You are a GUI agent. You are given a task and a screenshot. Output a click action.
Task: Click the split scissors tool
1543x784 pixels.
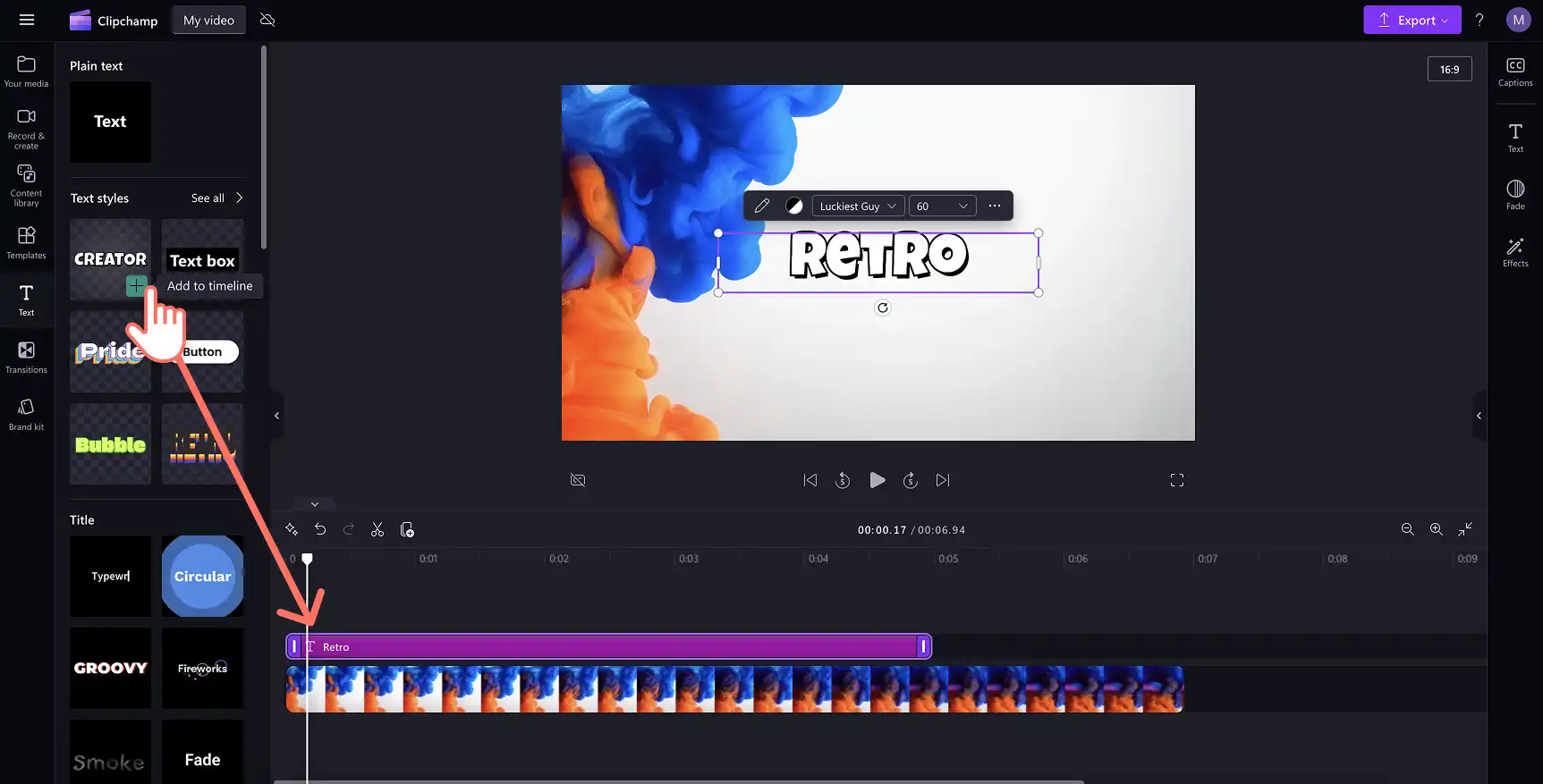(377, 530)
